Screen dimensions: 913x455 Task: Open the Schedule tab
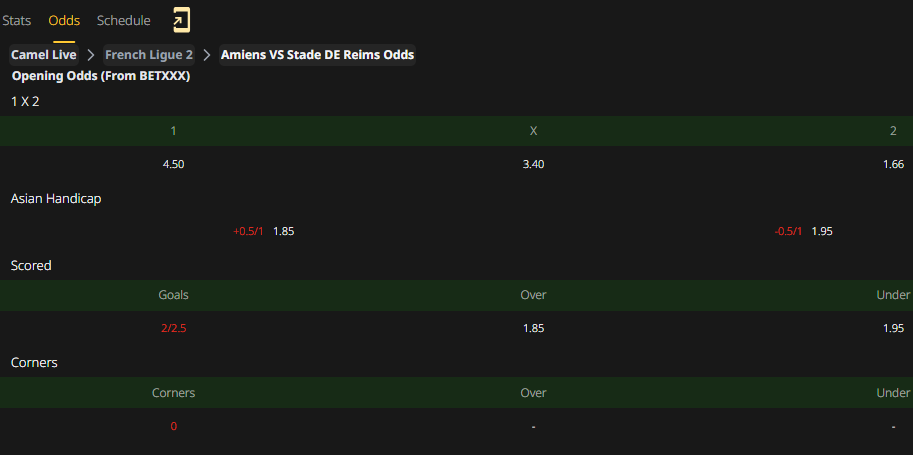pos(123,21)
